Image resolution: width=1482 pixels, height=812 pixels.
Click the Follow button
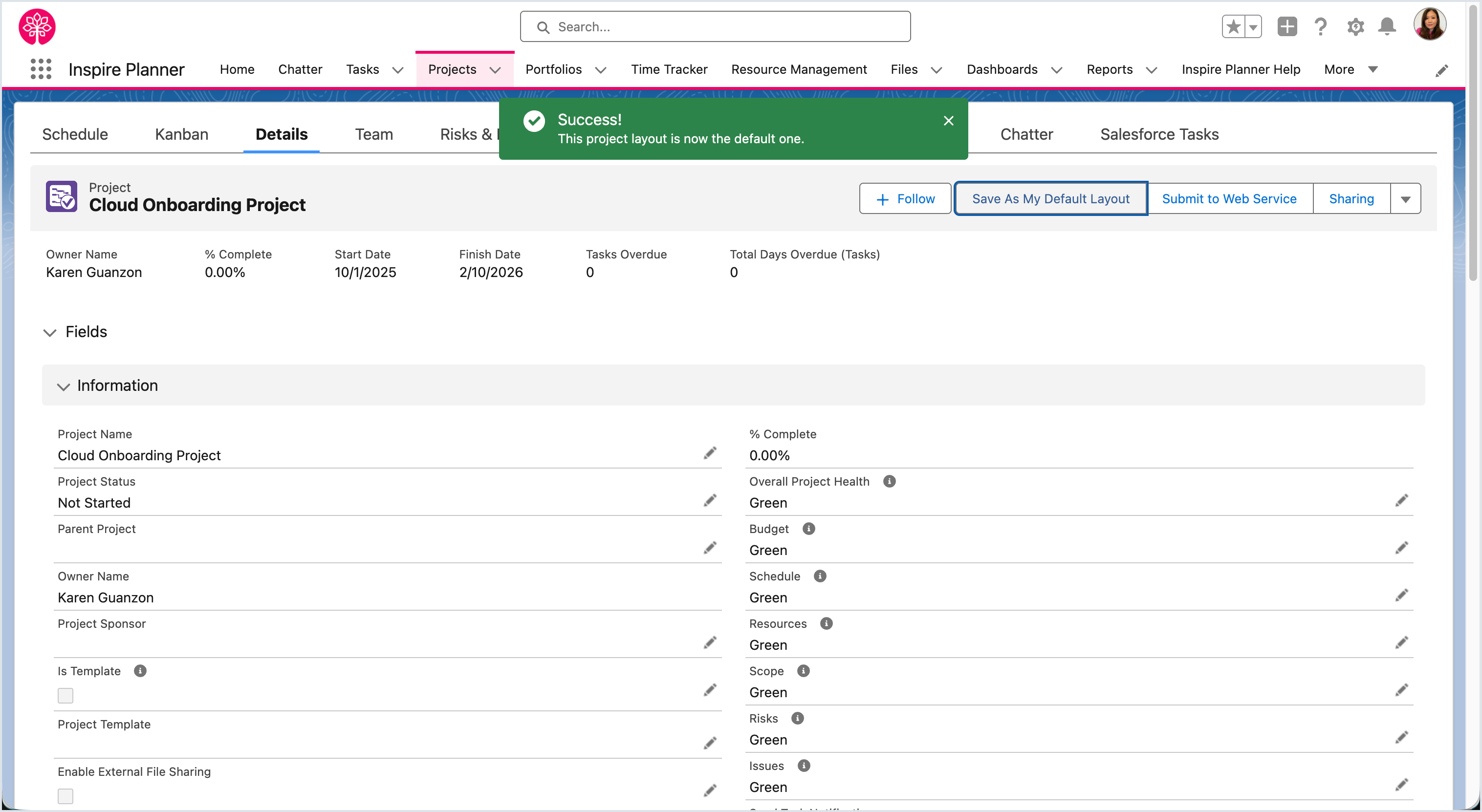[x=905, y=199]
